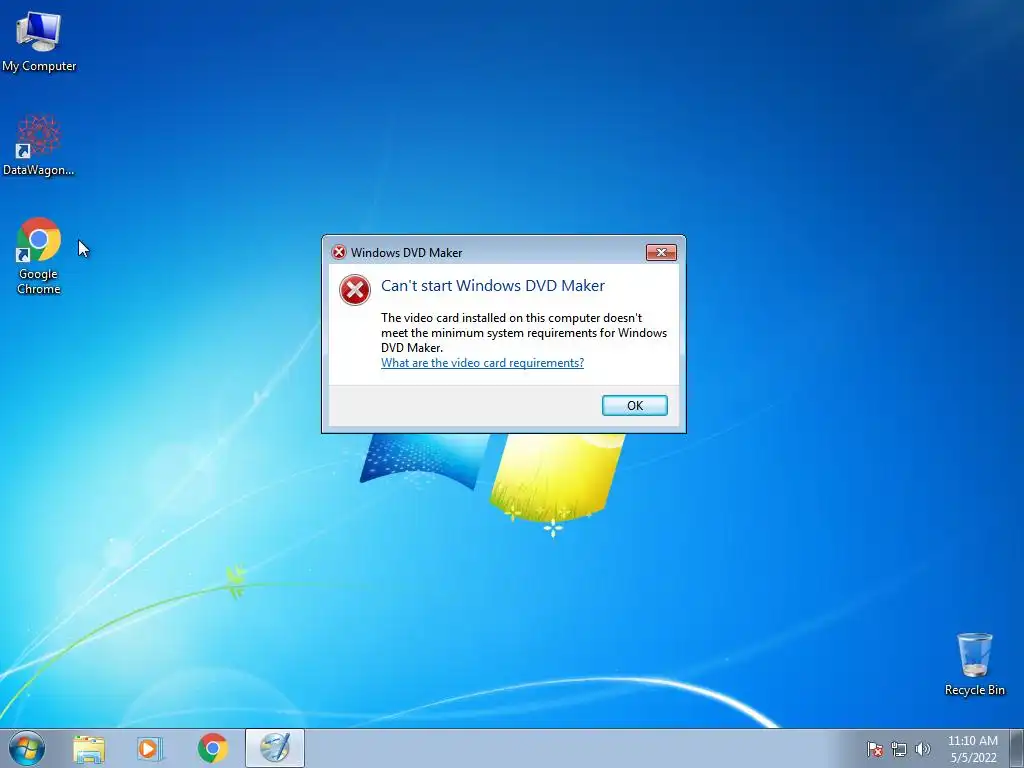Open the Action Center flag tray icon
1024x768 pixels.
[874, 750]
